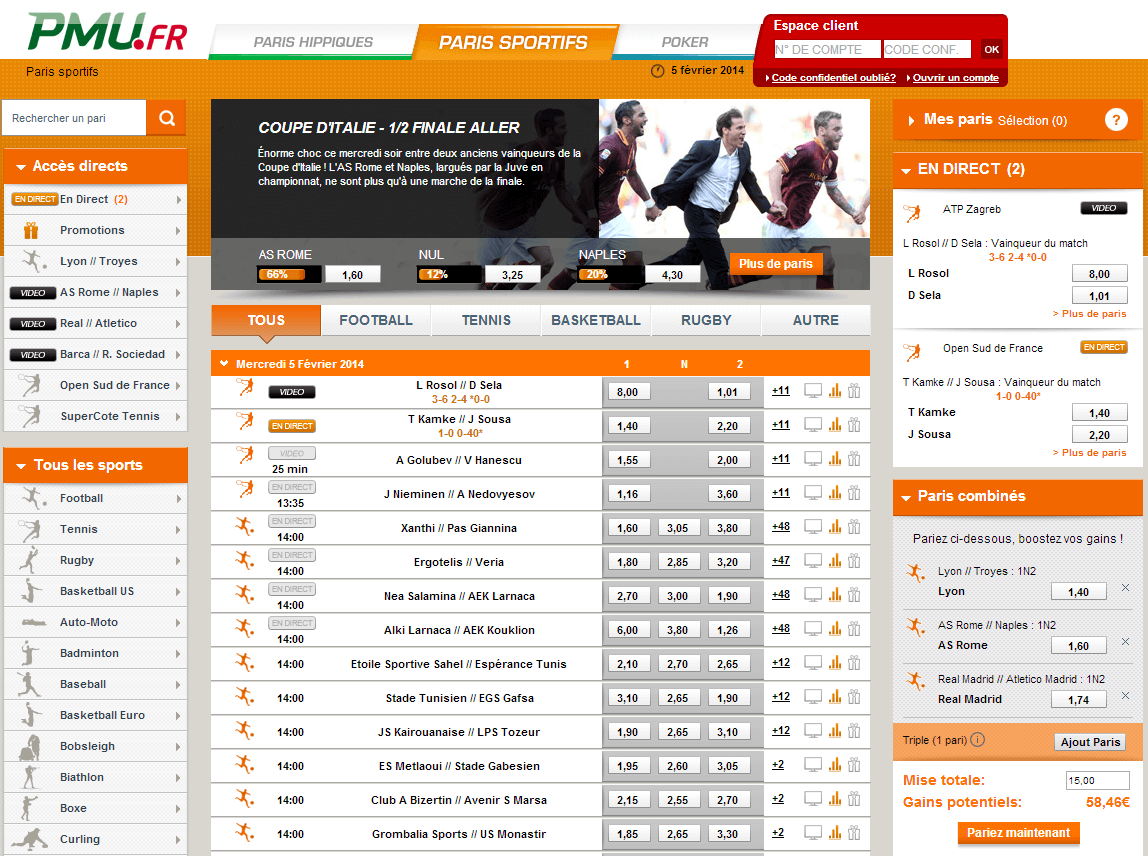Select the BASKETBALL filter tab
Viewport: 1148px width, 856px height.
[596, 320]
